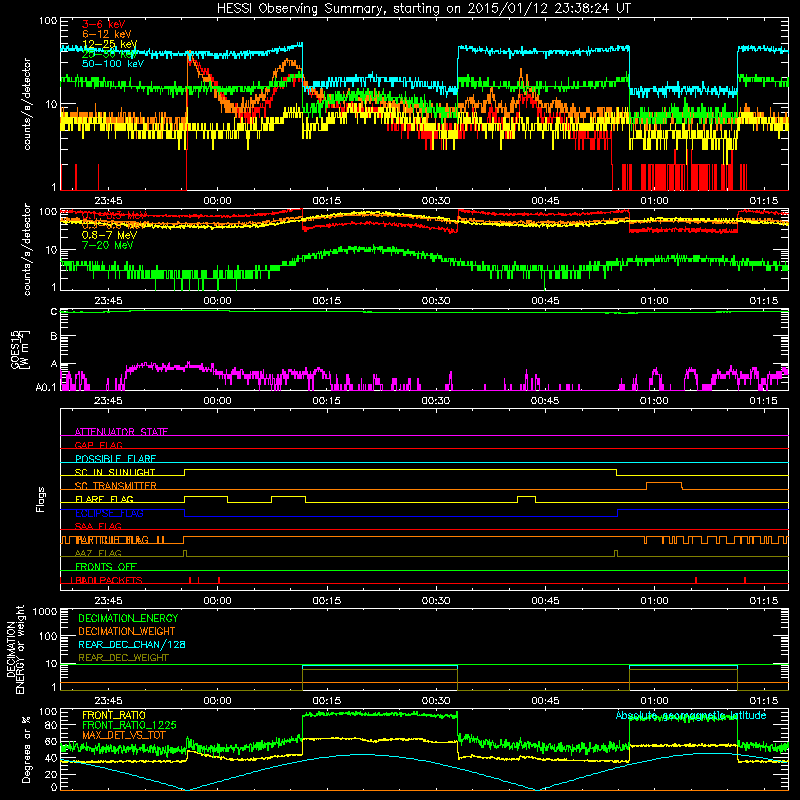The image size is (800, 800).
Task: Click the REAR_DEC_CHAN/128 legend label
Action: (x=132, y=644)
